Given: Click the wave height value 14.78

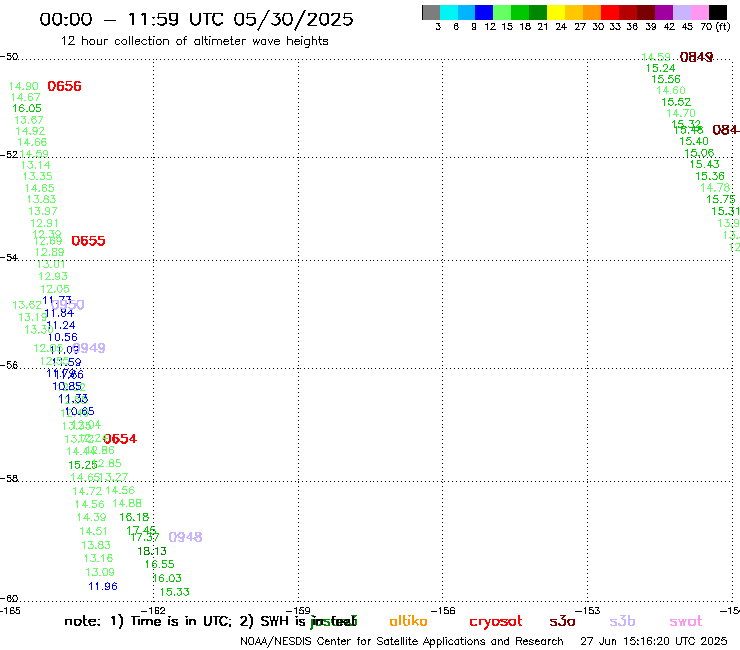Looking at the screenshot, I should click(x=715, y=188).
